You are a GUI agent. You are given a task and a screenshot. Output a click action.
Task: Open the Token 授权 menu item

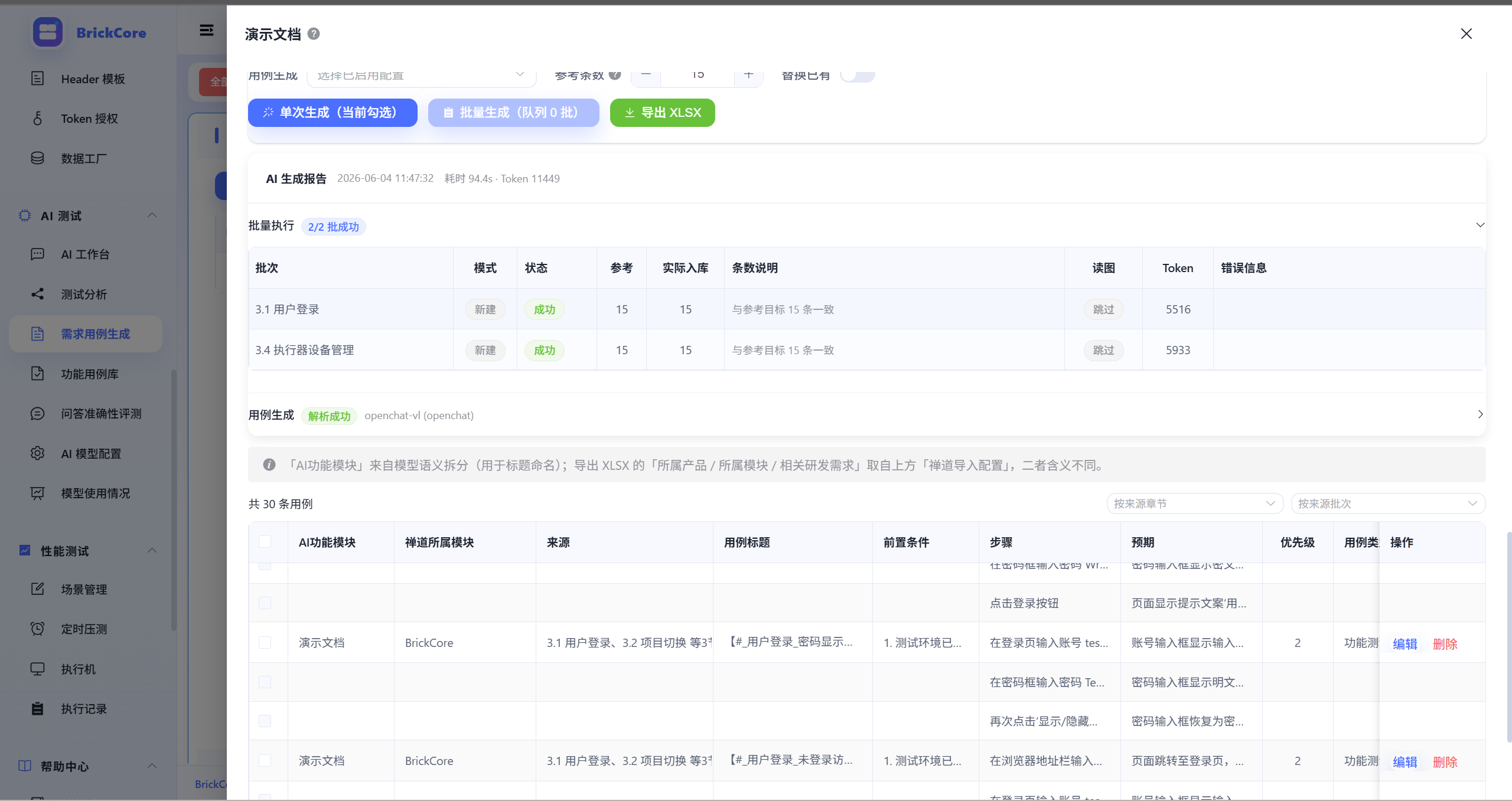(x=86, y=118)
